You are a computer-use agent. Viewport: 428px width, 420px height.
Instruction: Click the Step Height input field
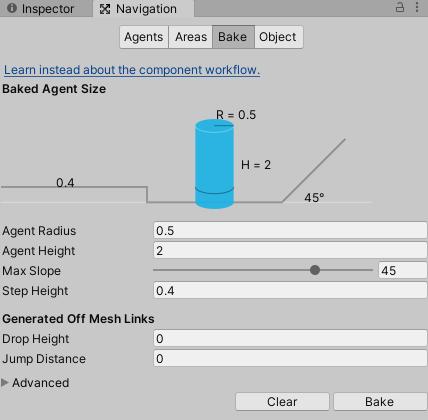pos(290,290)
